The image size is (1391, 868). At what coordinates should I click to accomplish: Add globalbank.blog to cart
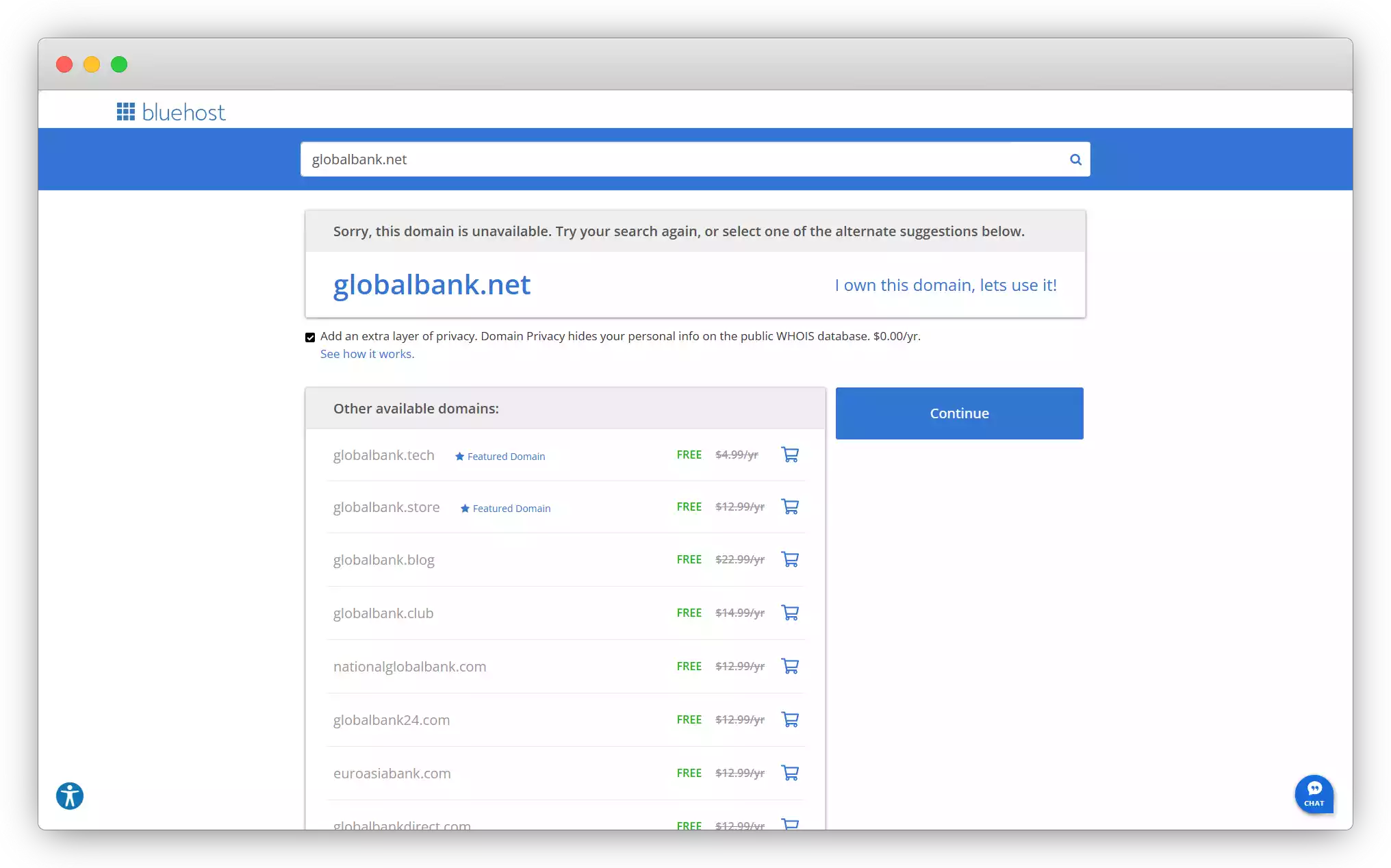(x=790, y=559)
